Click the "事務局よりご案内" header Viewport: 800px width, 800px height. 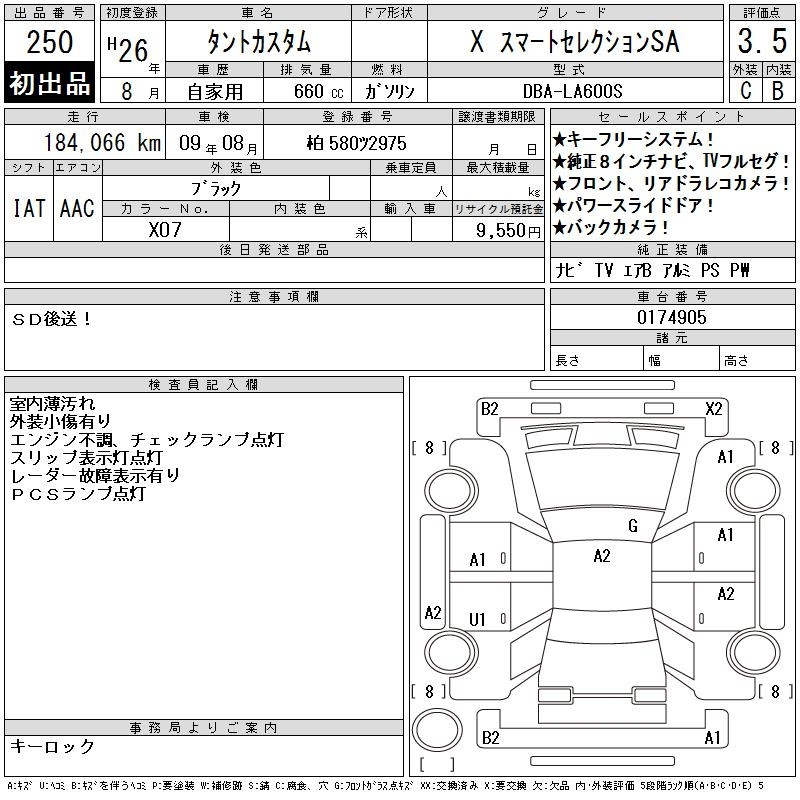pyautogui.click(x=203, y=728)
